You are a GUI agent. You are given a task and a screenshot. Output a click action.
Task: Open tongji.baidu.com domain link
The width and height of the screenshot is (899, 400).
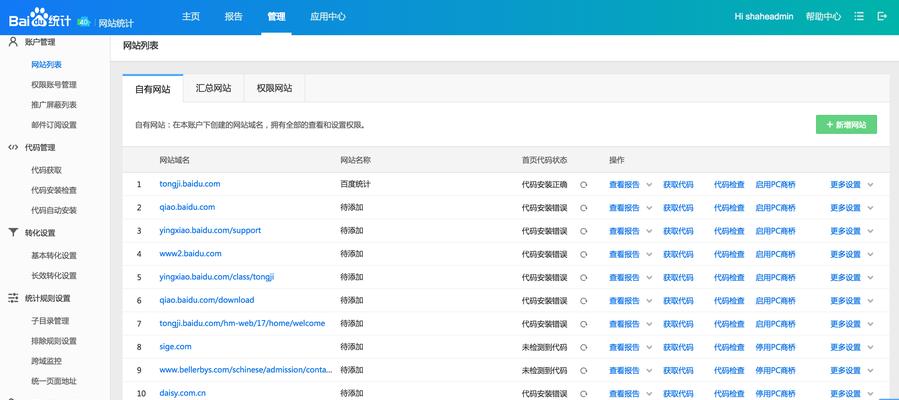[x=190, y=184]
